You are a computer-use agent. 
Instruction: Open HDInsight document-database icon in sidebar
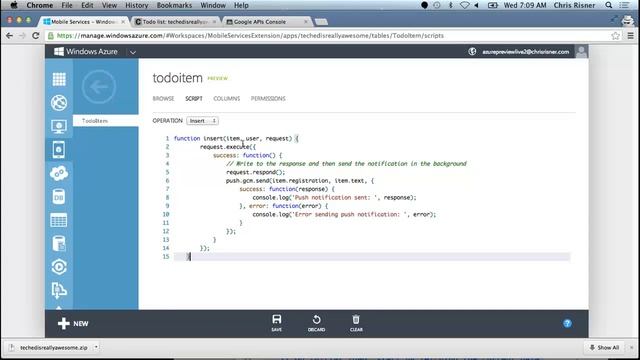(x=59, y=244)
